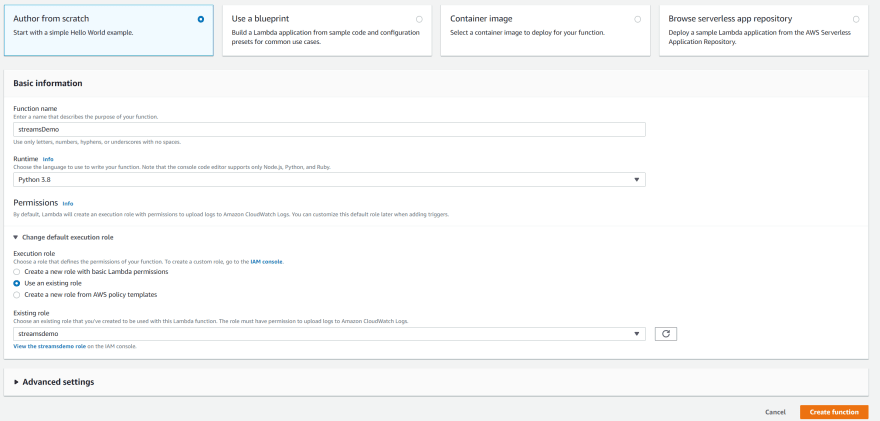Open the Runtime Info link
The width and height of the screenshot is (880, 421).
(48, 159)
